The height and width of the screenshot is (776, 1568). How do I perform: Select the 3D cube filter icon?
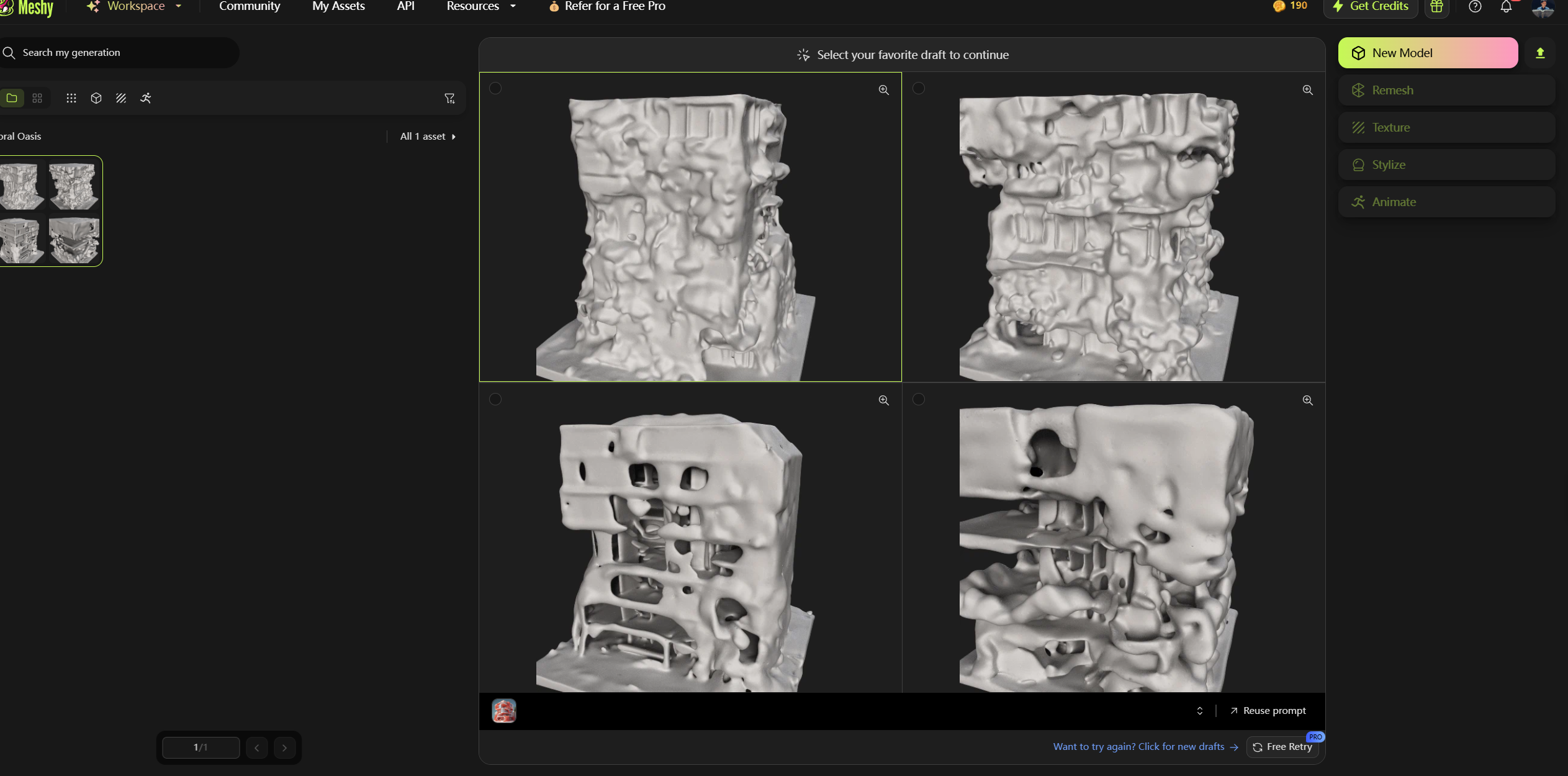(96, 98)
